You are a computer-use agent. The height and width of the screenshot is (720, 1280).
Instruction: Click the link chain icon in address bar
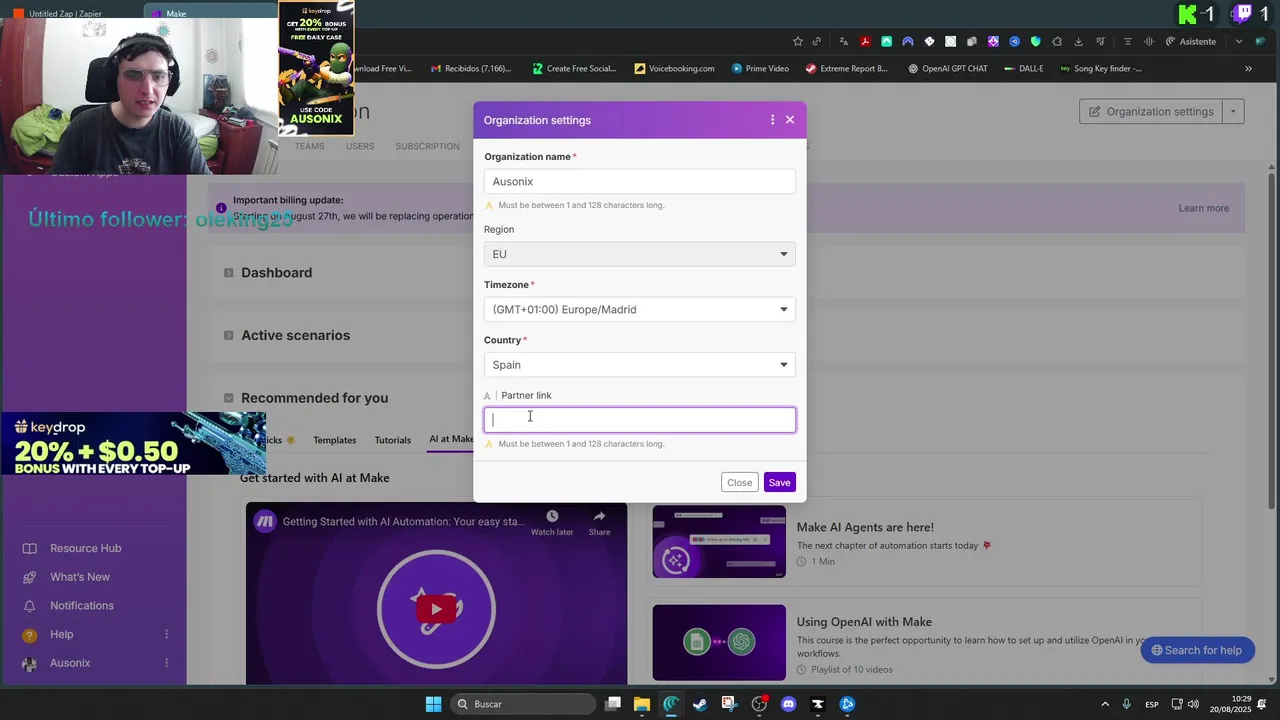[x=817, y=41]
